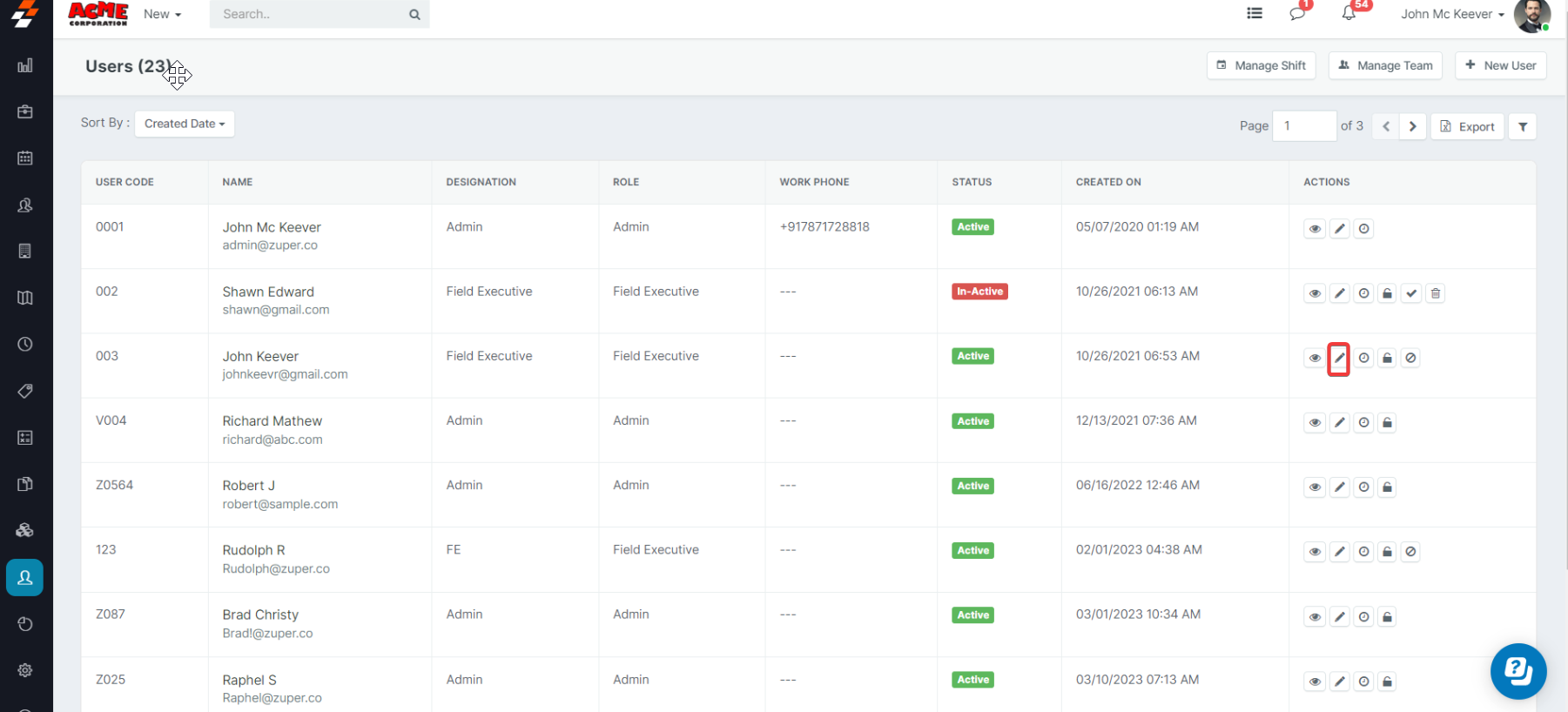Open the calendar icon in left sidebar
This screenshot has width=1568, height=712.
[x=25, y=158]
